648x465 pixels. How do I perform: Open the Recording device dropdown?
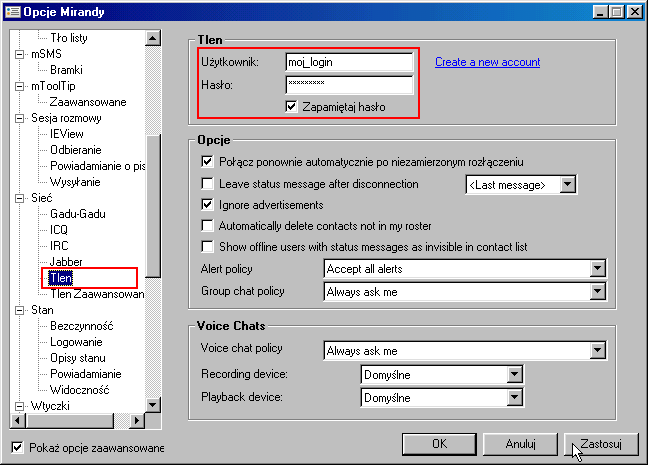[515, 375]
